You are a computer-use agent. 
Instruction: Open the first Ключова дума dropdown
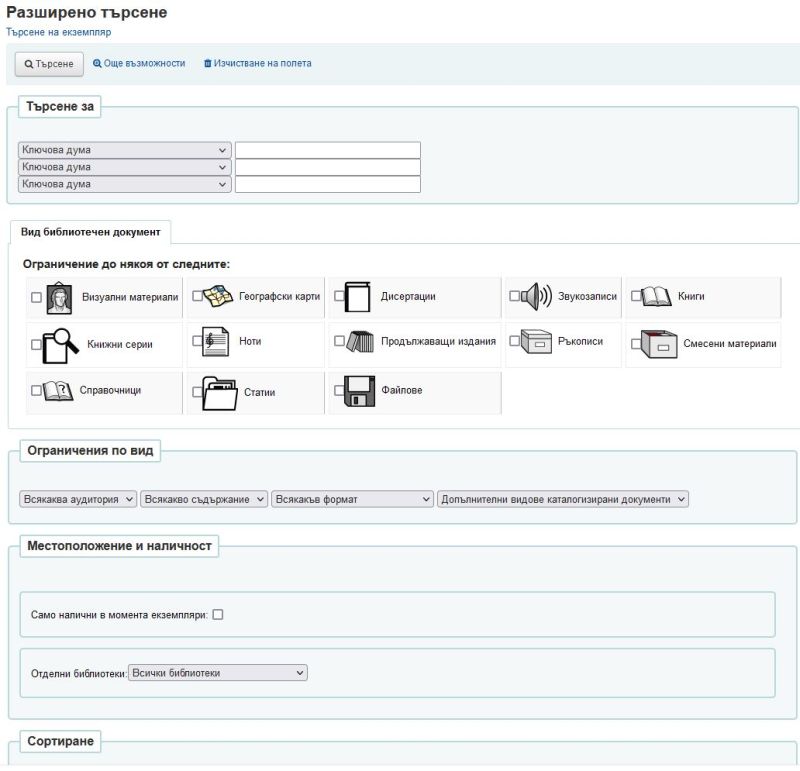click(x=124, y=150)
